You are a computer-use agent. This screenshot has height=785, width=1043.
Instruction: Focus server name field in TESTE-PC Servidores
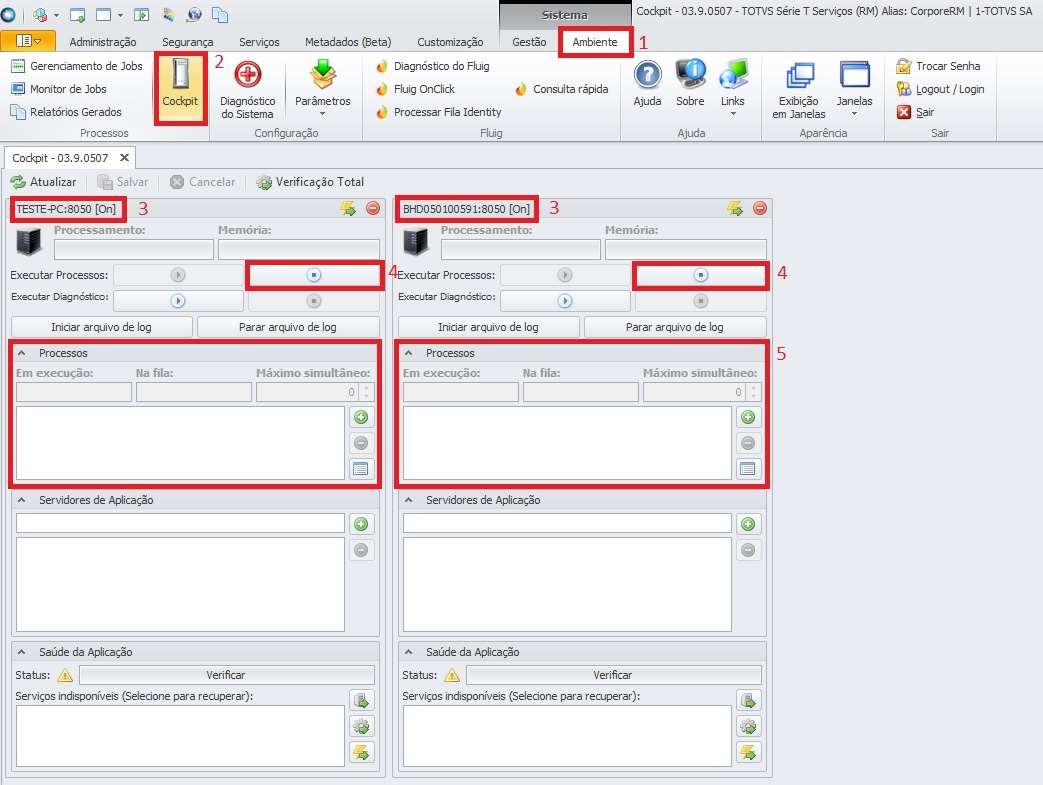pyautogui.click(x=180, y=523)
